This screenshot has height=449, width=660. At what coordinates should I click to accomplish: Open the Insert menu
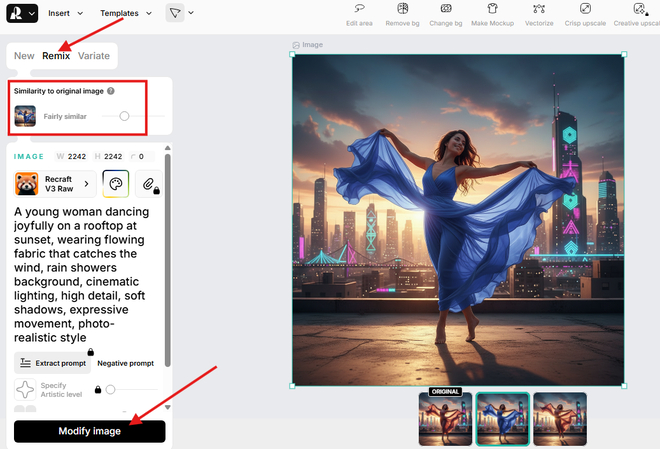pyautogui.click(x=65, y=13)
